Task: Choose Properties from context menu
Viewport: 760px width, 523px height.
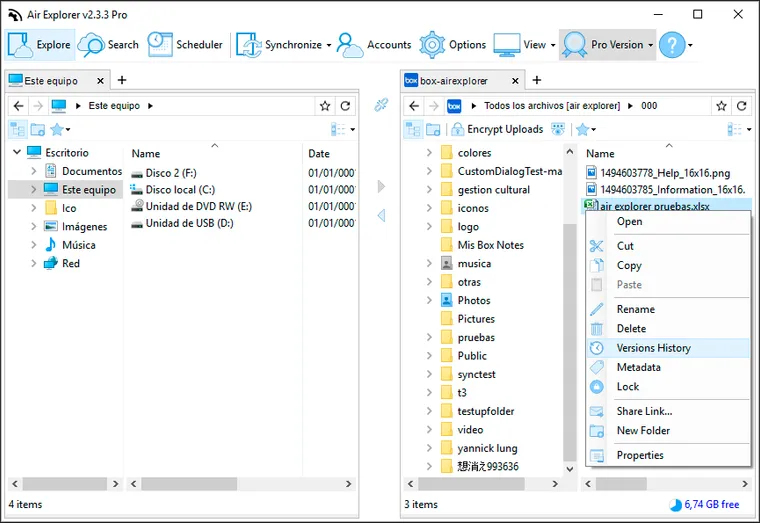Action: point(668,455)
